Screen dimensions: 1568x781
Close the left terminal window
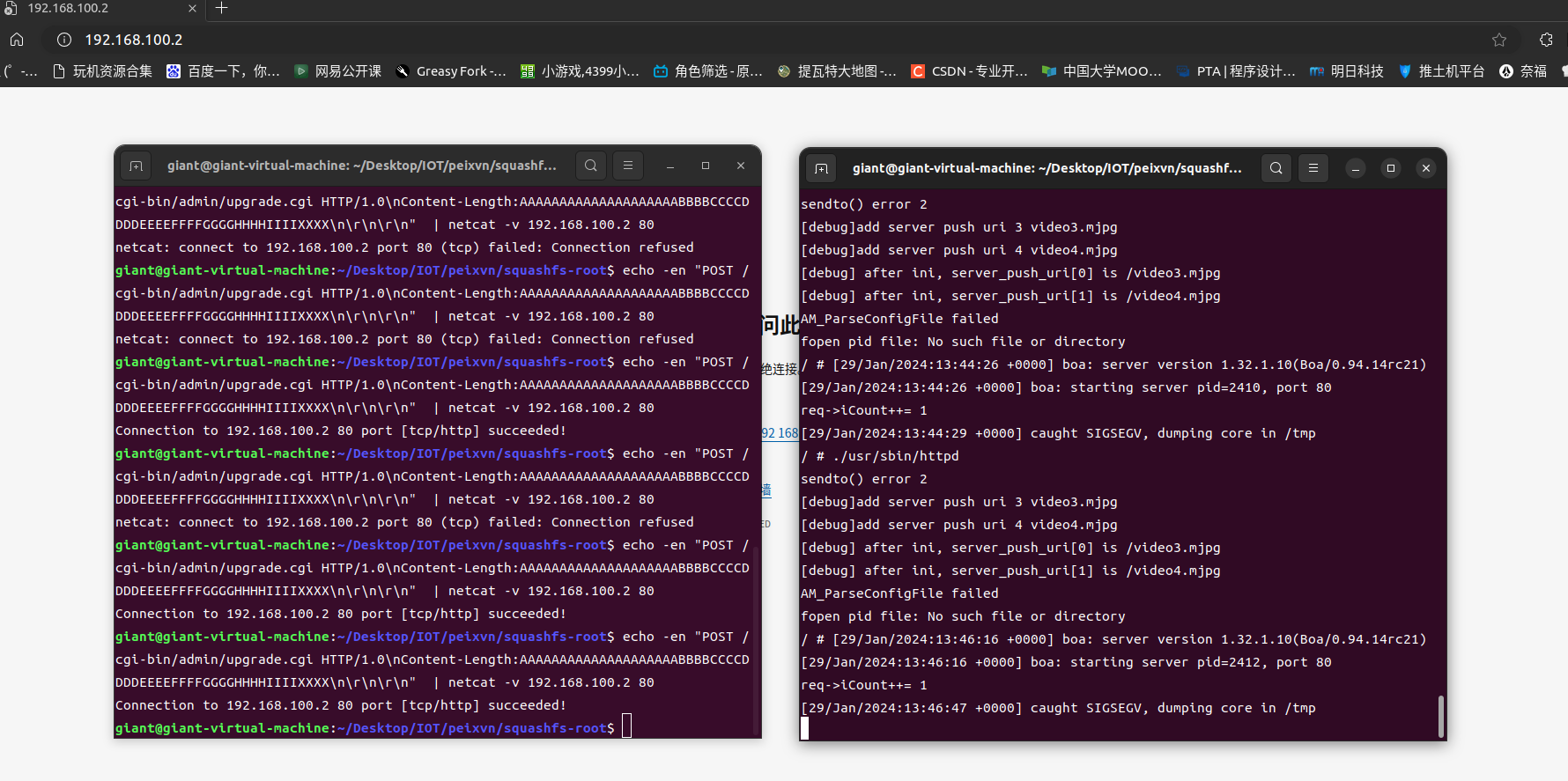(x=741, y=166)
